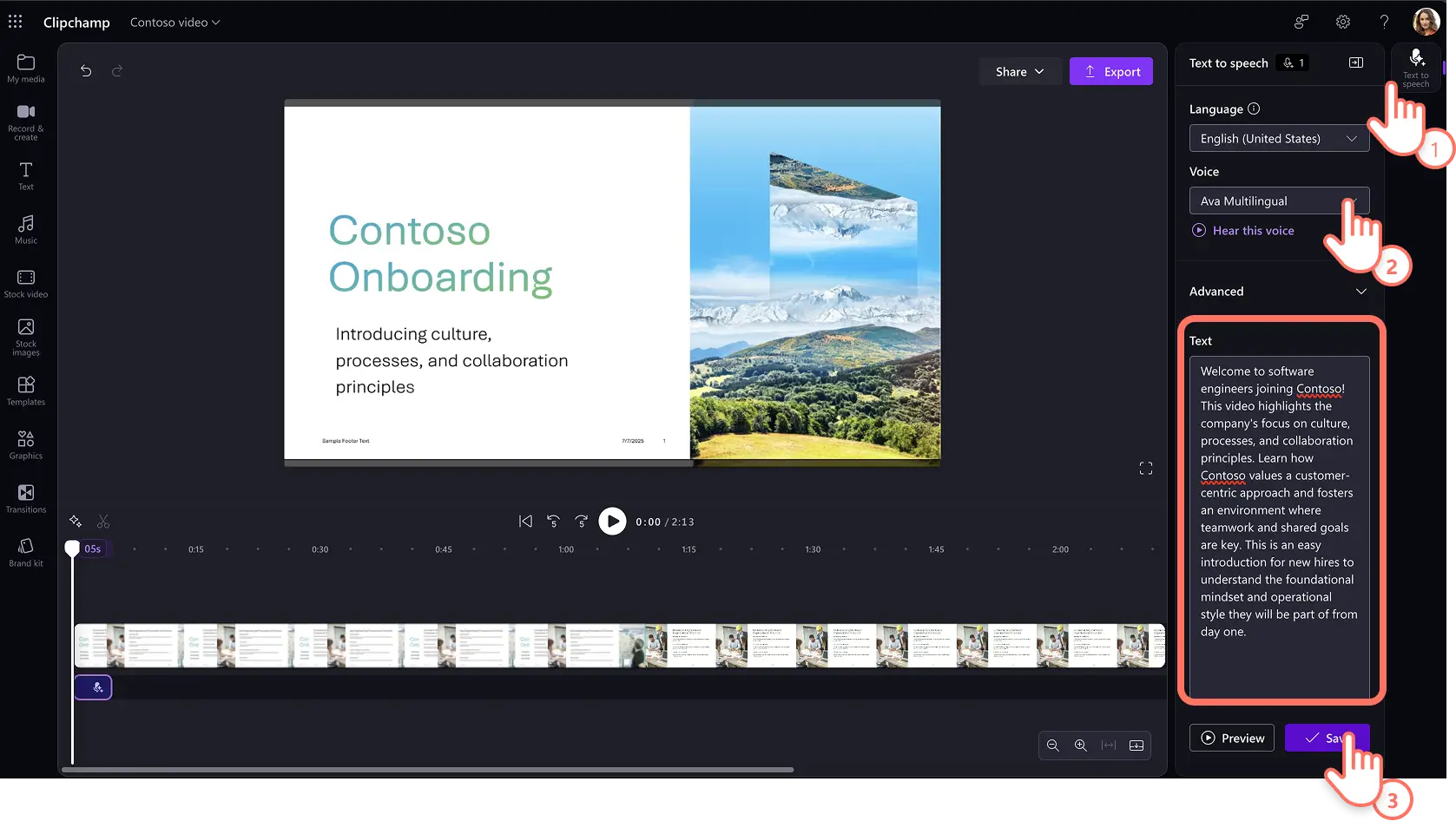Open Graphics panel

tap(26, 445)
